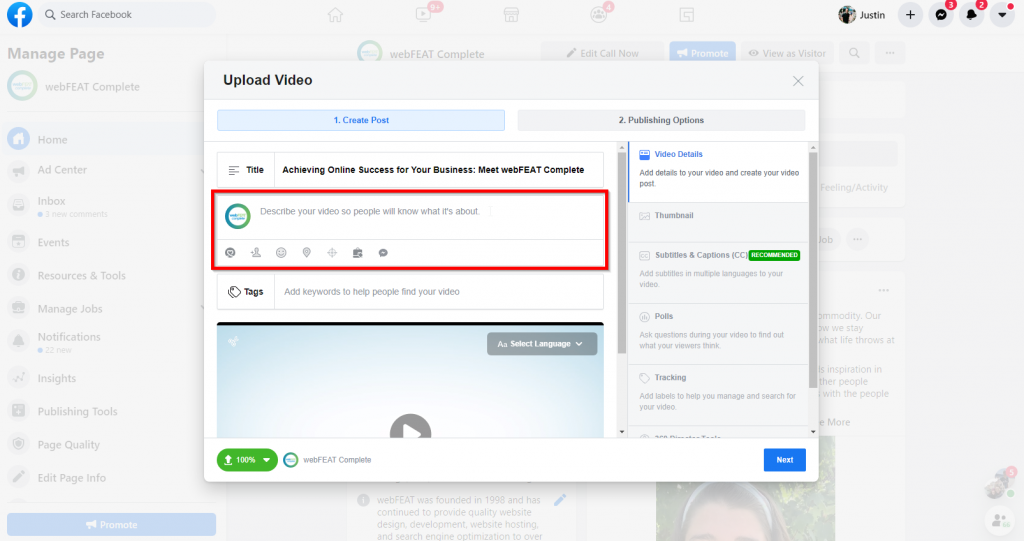Open the Gaming icon in top bar

tap(686, 14)
